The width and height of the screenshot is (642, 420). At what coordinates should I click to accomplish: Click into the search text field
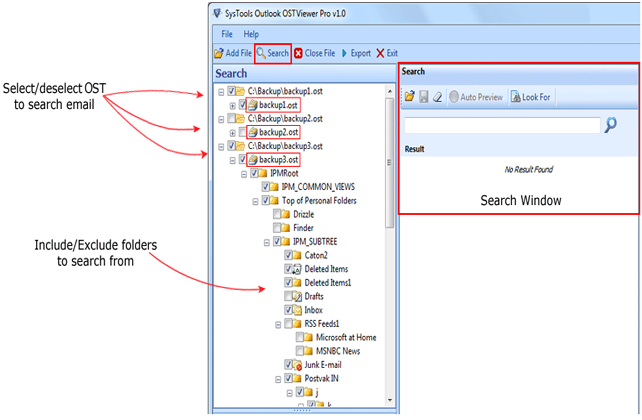tap(502, 125)
